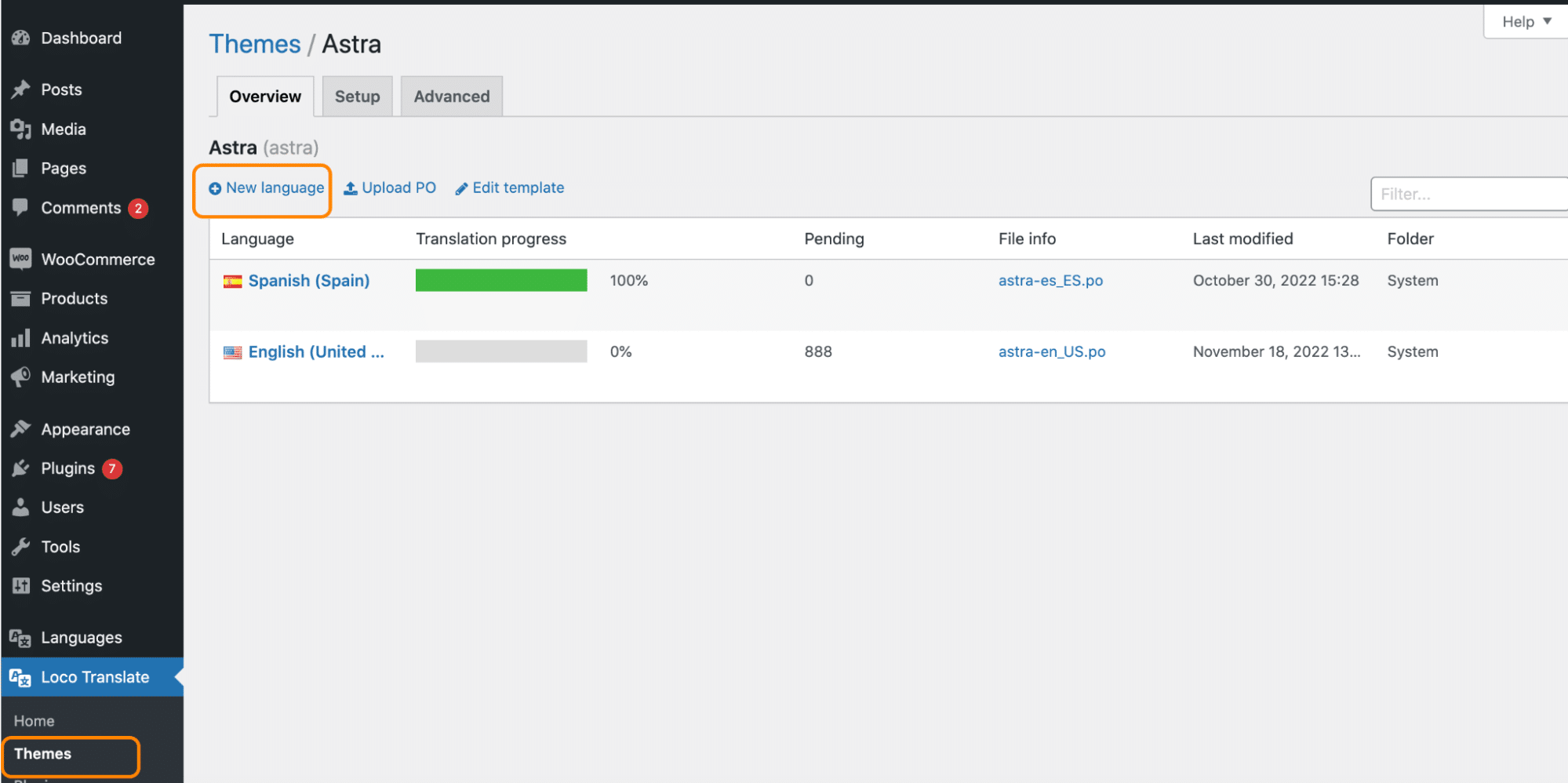Click the Marketing megaphone icon
This screenshot has height=783, width=1568.
coord(21,377)
